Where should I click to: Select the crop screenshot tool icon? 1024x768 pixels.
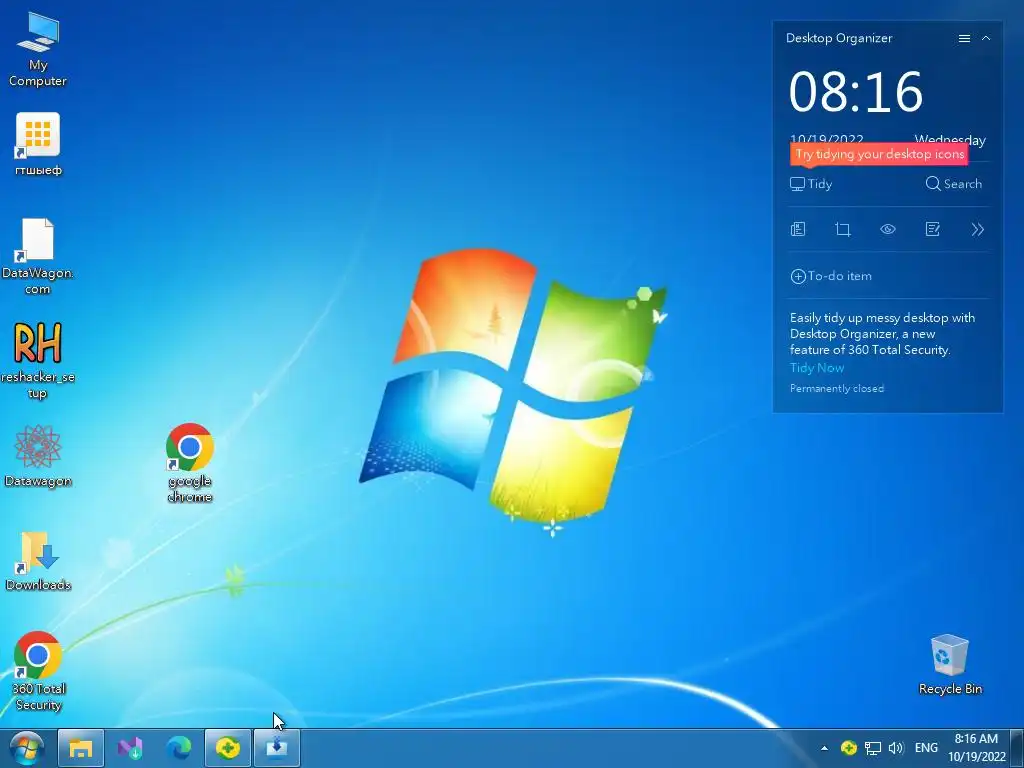pos(842,229)
